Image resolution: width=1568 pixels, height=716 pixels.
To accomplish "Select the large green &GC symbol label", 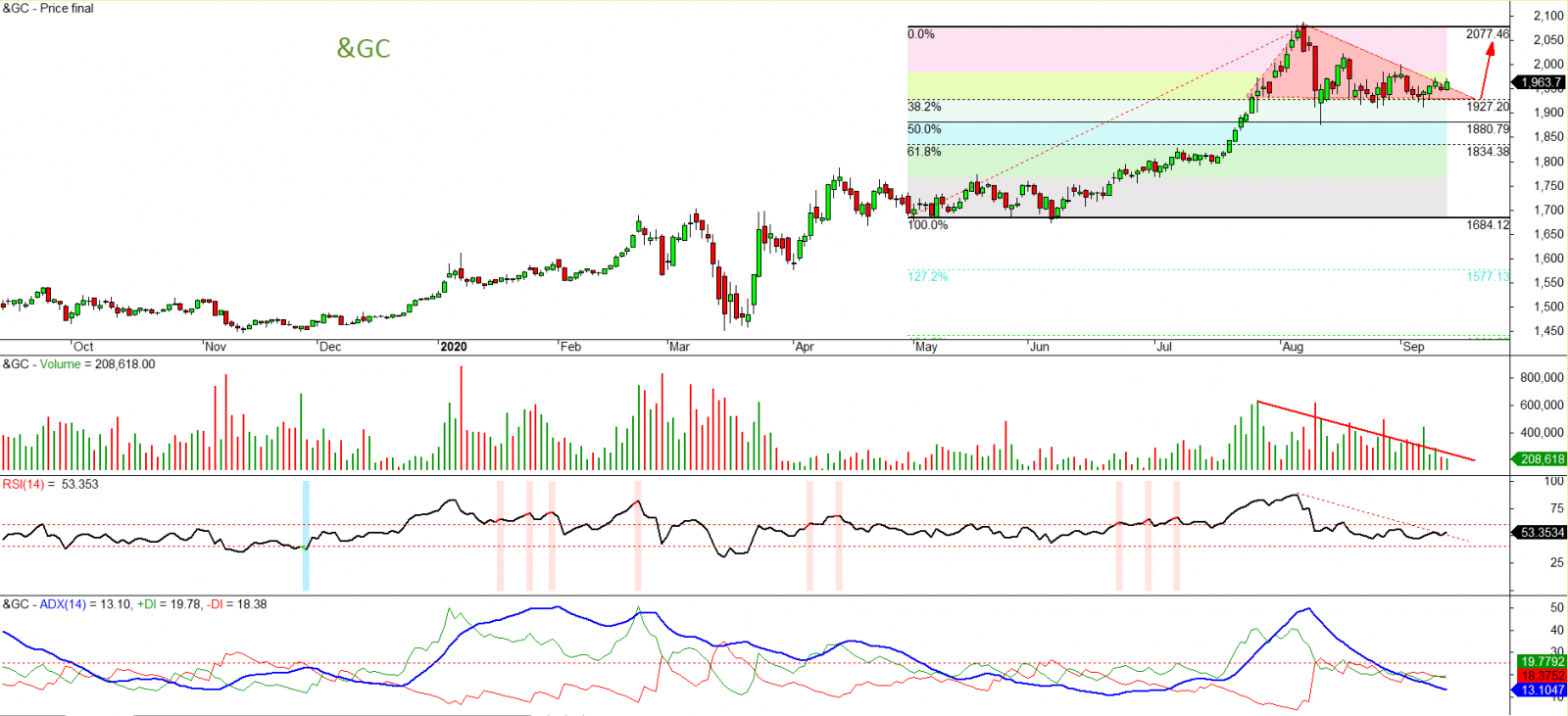I will pos(364,48).
